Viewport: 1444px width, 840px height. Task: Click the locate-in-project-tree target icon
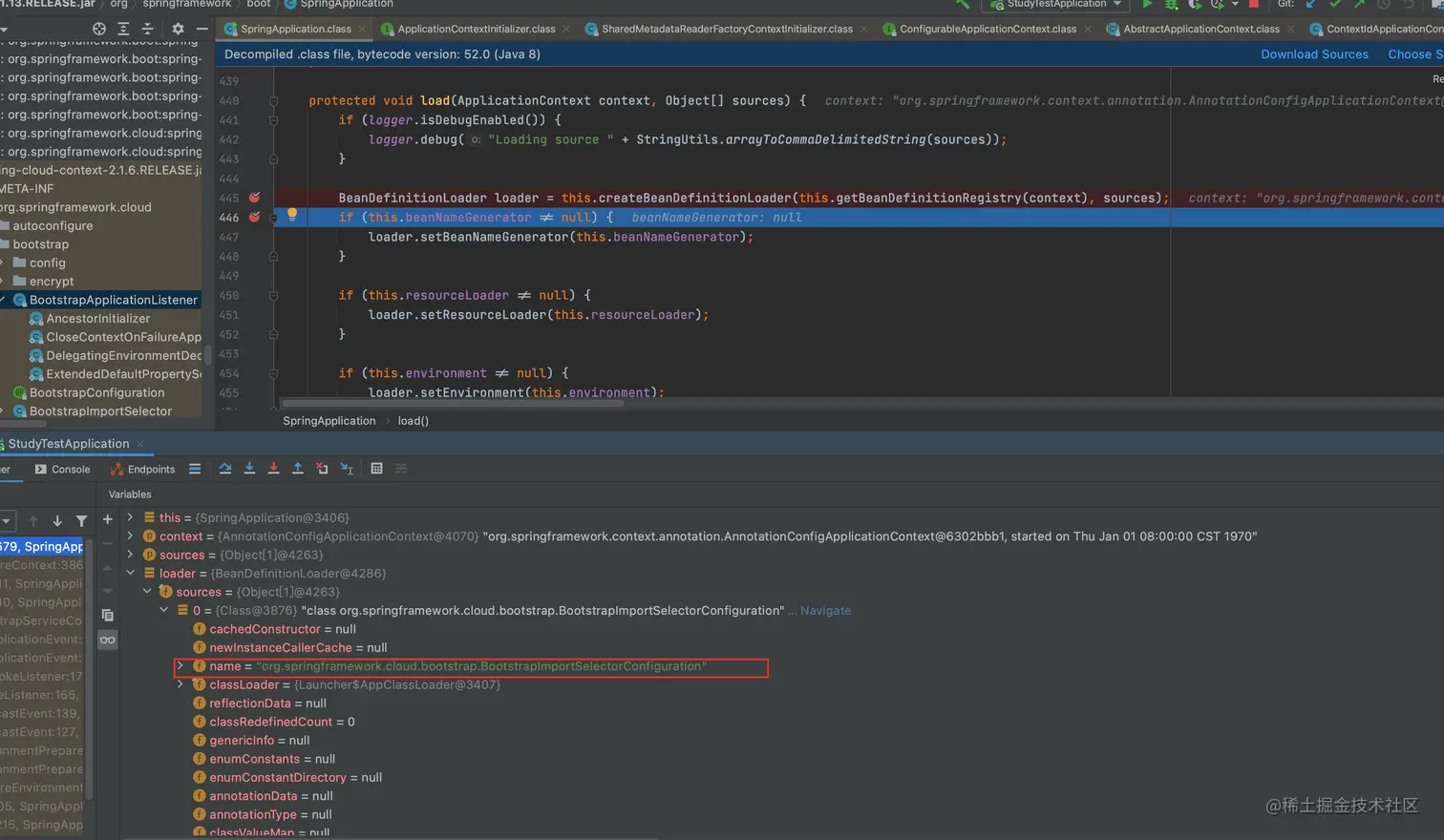coord(99,30)
